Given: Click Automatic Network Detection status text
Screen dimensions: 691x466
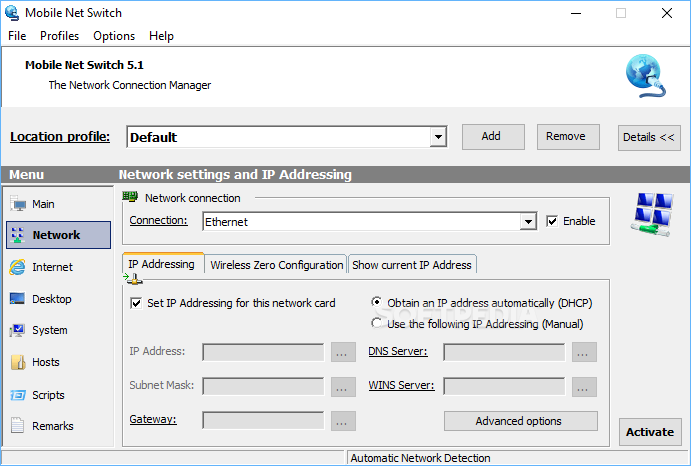Looking at the screenshot, I should [420, 458].
